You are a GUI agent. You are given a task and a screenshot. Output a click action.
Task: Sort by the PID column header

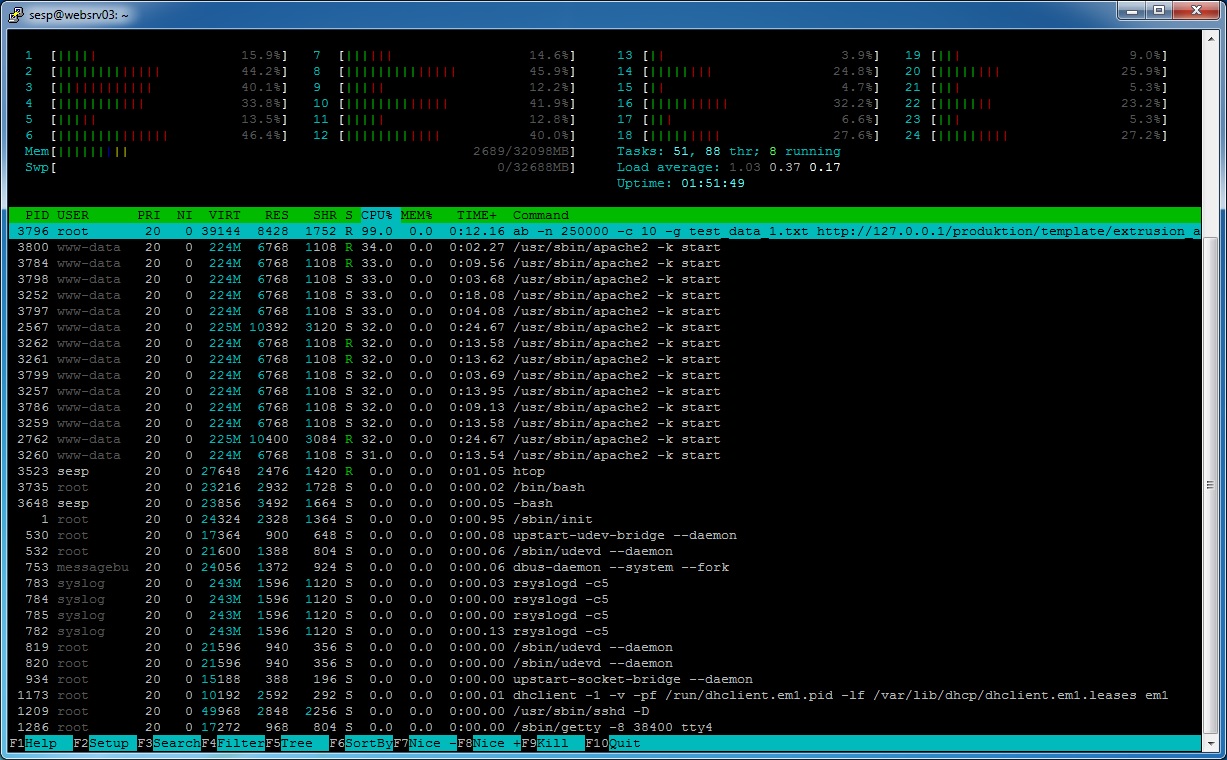tap(37, 215)
